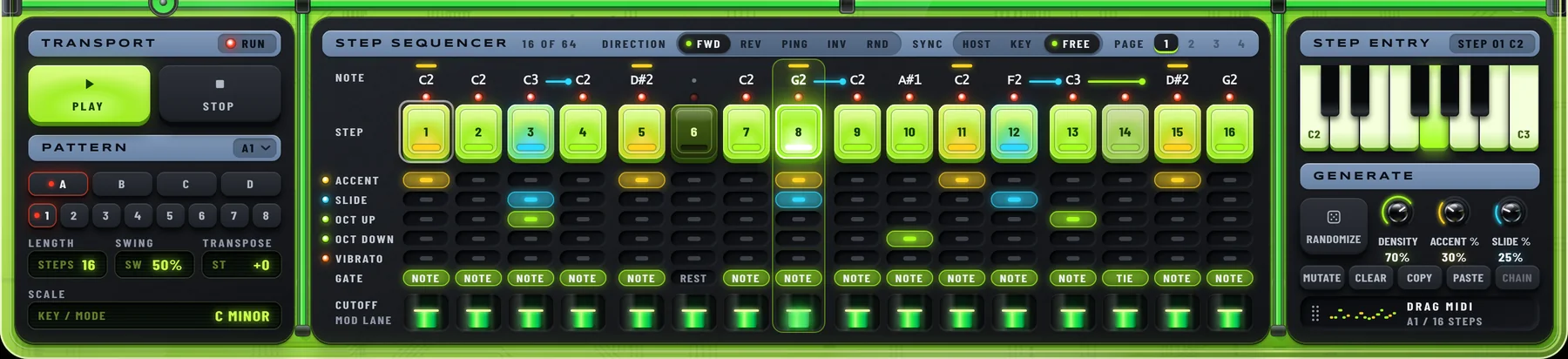The height and width of the screenshot is (359, 1568).
Task: Adjust cutoff mod lane slider for step 8
Action: point(799,313)
